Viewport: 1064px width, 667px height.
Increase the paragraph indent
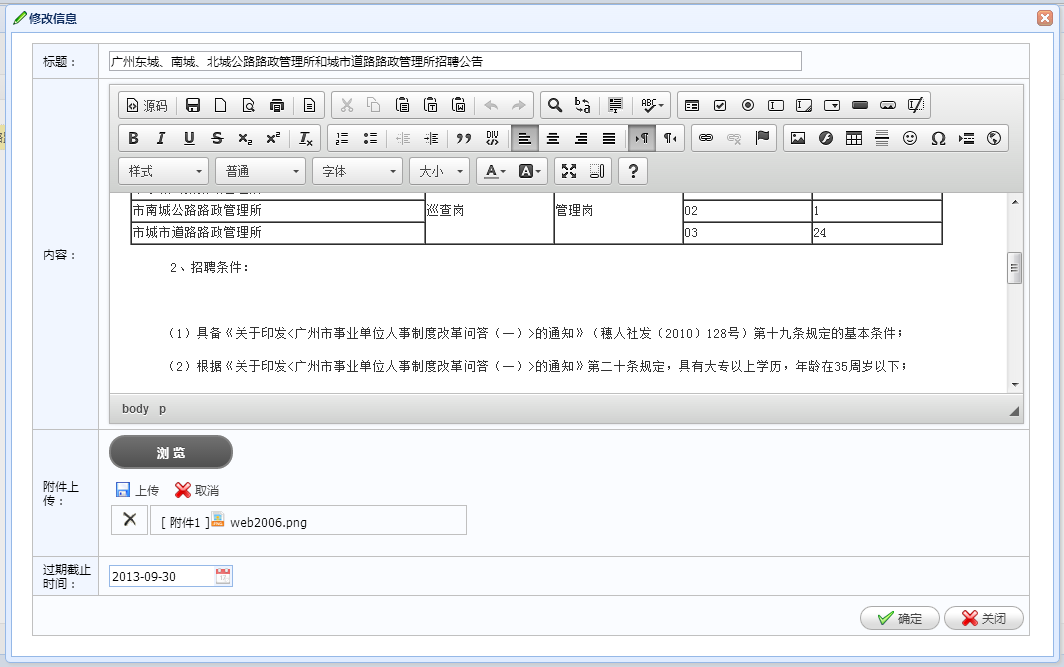pyautogui.click(x=431, y=138)
